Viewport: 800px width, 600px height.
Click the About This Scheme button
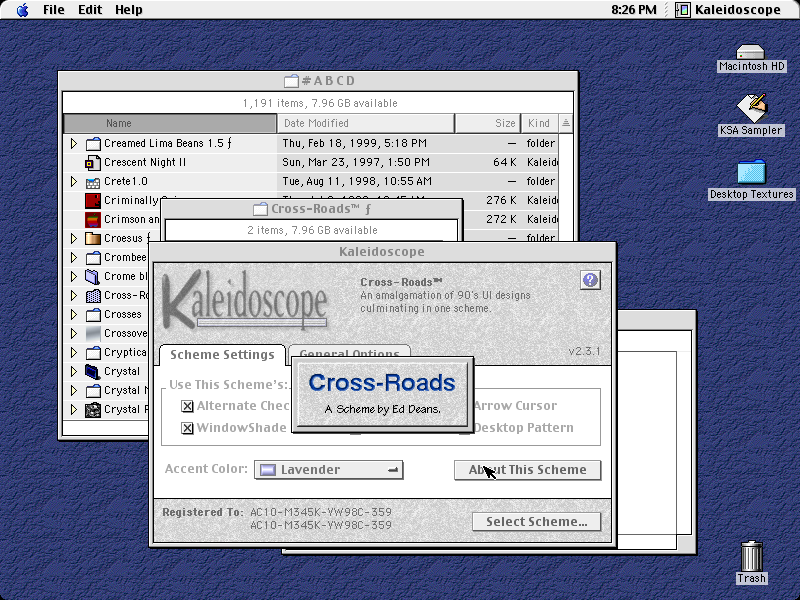tap(528, 470)
